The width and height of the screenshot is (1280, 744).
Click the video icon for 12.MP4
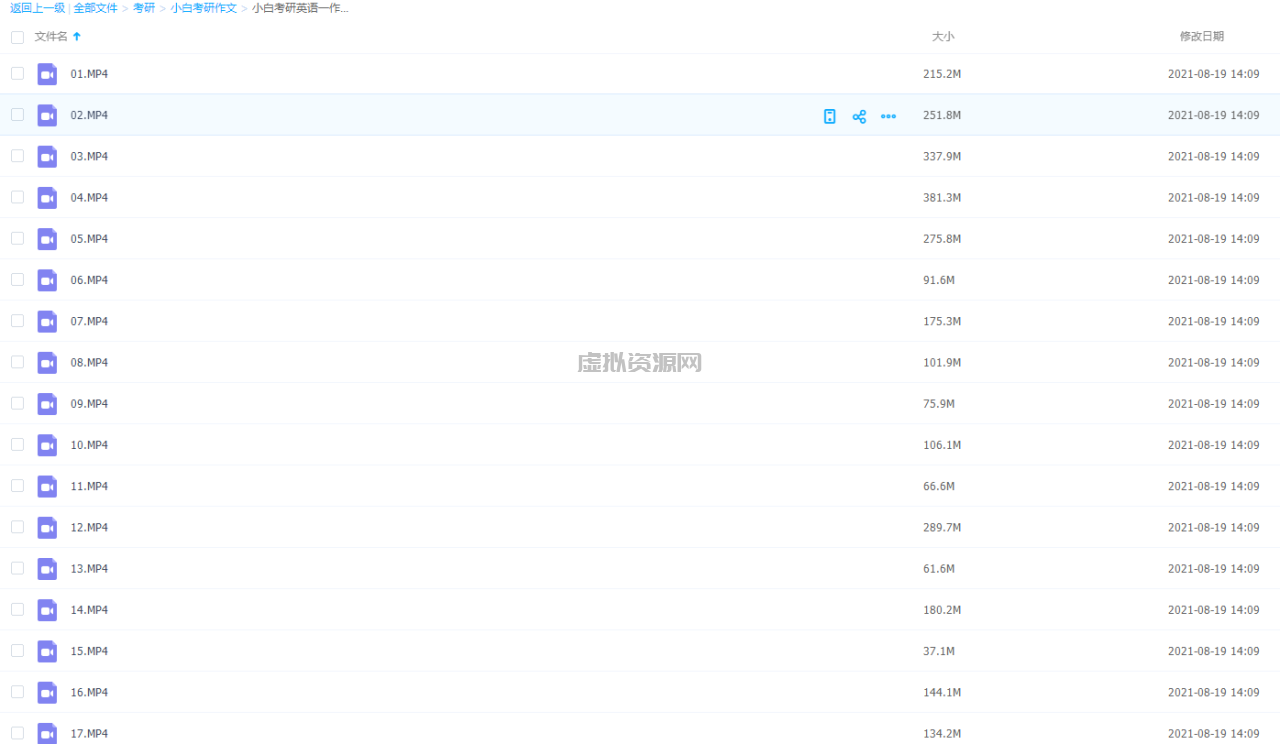pos(47,527)
